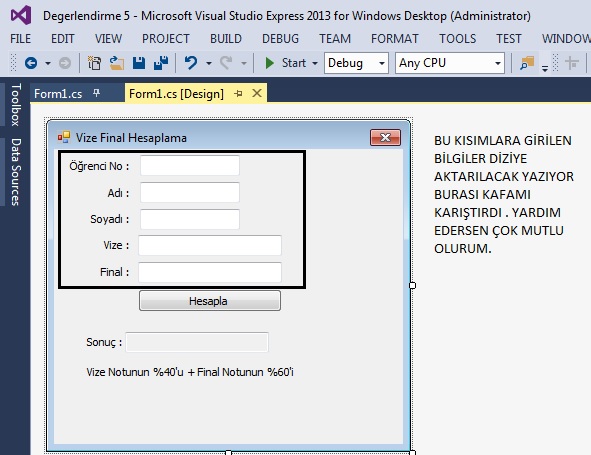
Task: Open the Debug configuration dropdown
Action: [356, 63]
